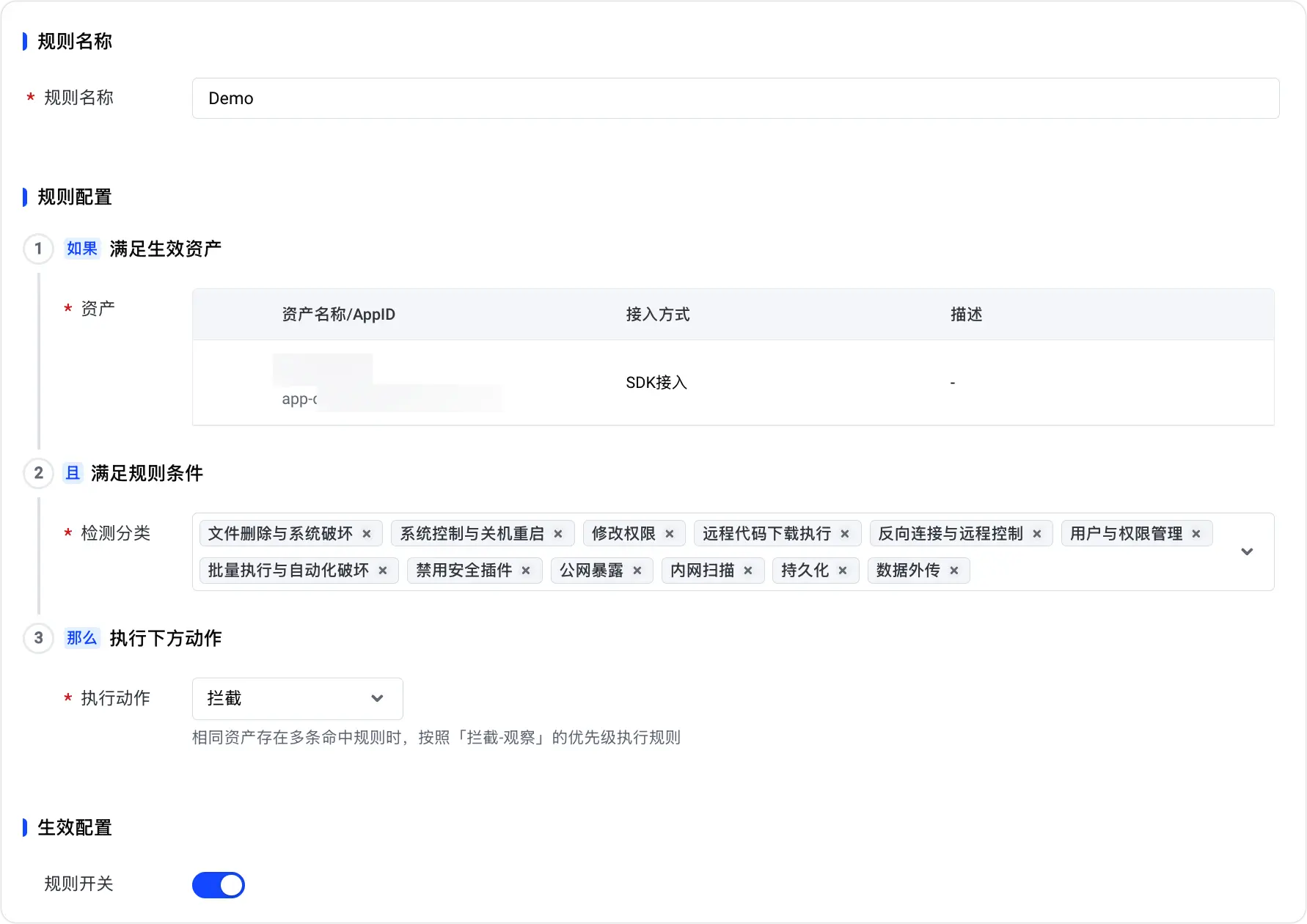Viewport: 1307px width, 924px height.
Task: Click the 生效配置 section heading
Action: [75, 828]
